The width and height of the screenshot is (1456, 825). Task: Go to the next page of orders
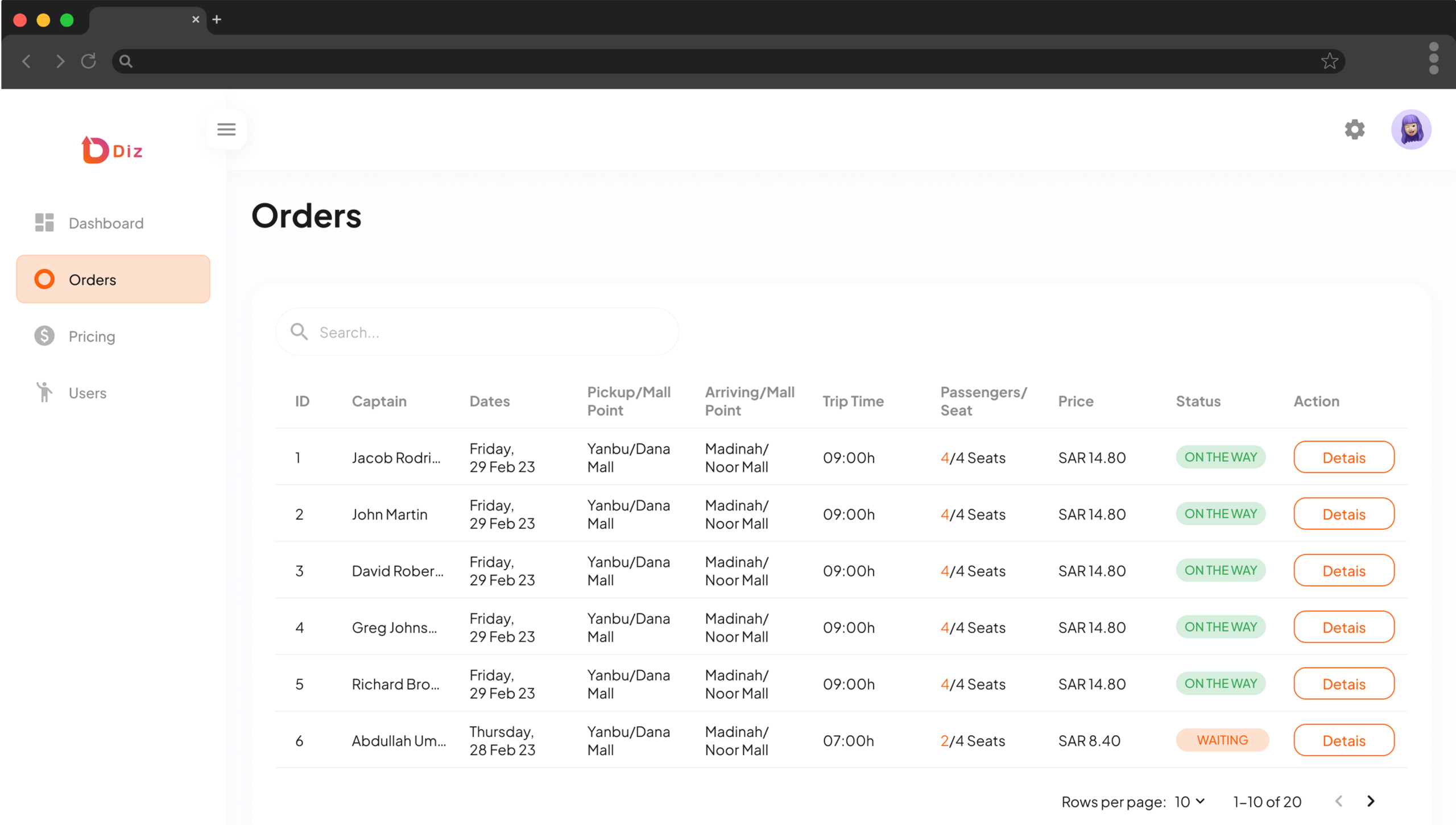click(x=1371, y=801)
